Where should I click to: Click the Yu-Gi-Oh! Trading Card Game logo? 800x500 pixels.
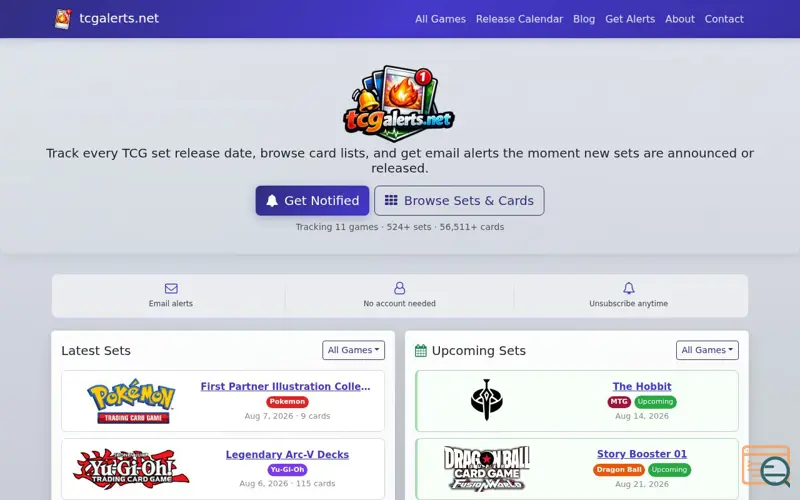131,468
